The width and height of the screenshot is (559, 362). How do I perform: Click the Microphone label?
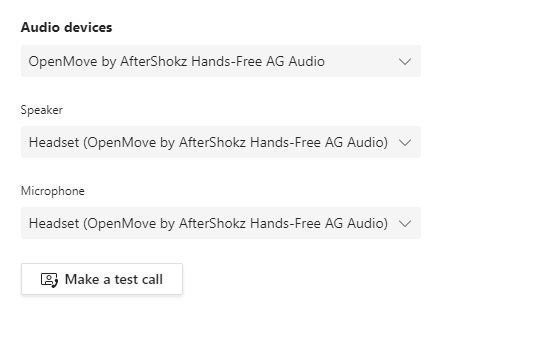coord(53,191)
